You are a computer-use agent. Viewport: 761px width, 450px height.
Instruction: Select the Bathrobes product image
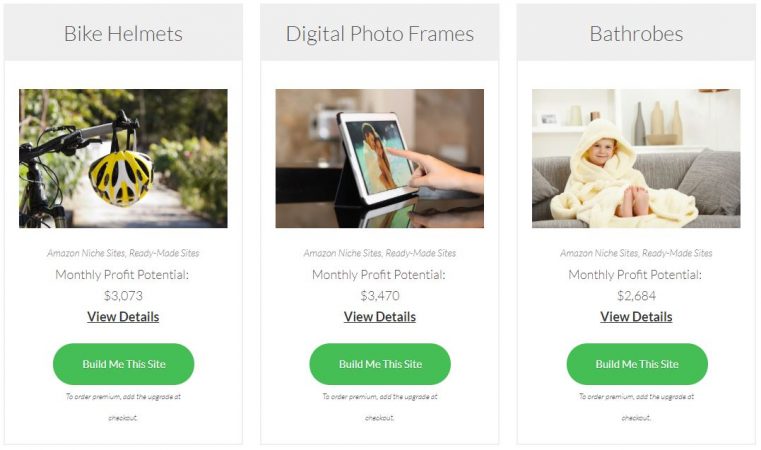636,158
